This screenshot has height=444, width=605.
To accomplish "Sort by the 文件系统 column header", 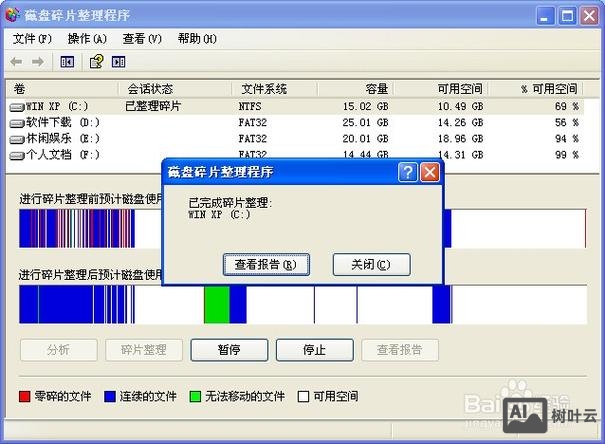I will pyautogui.click(x=274, y=89).
